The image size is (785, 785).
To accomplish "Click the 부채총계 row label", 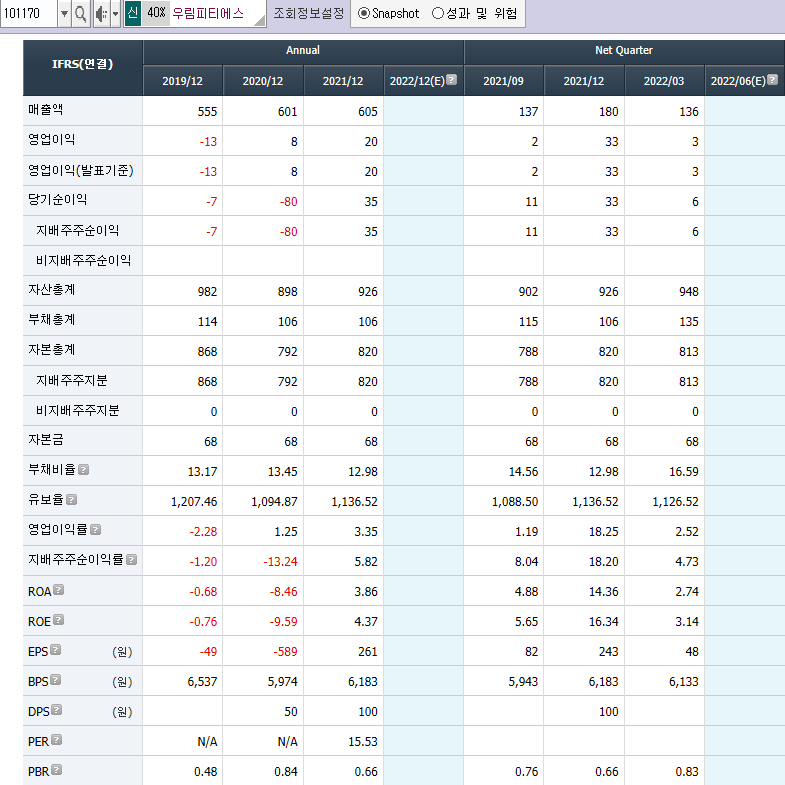I will click(x=52, y=320).
